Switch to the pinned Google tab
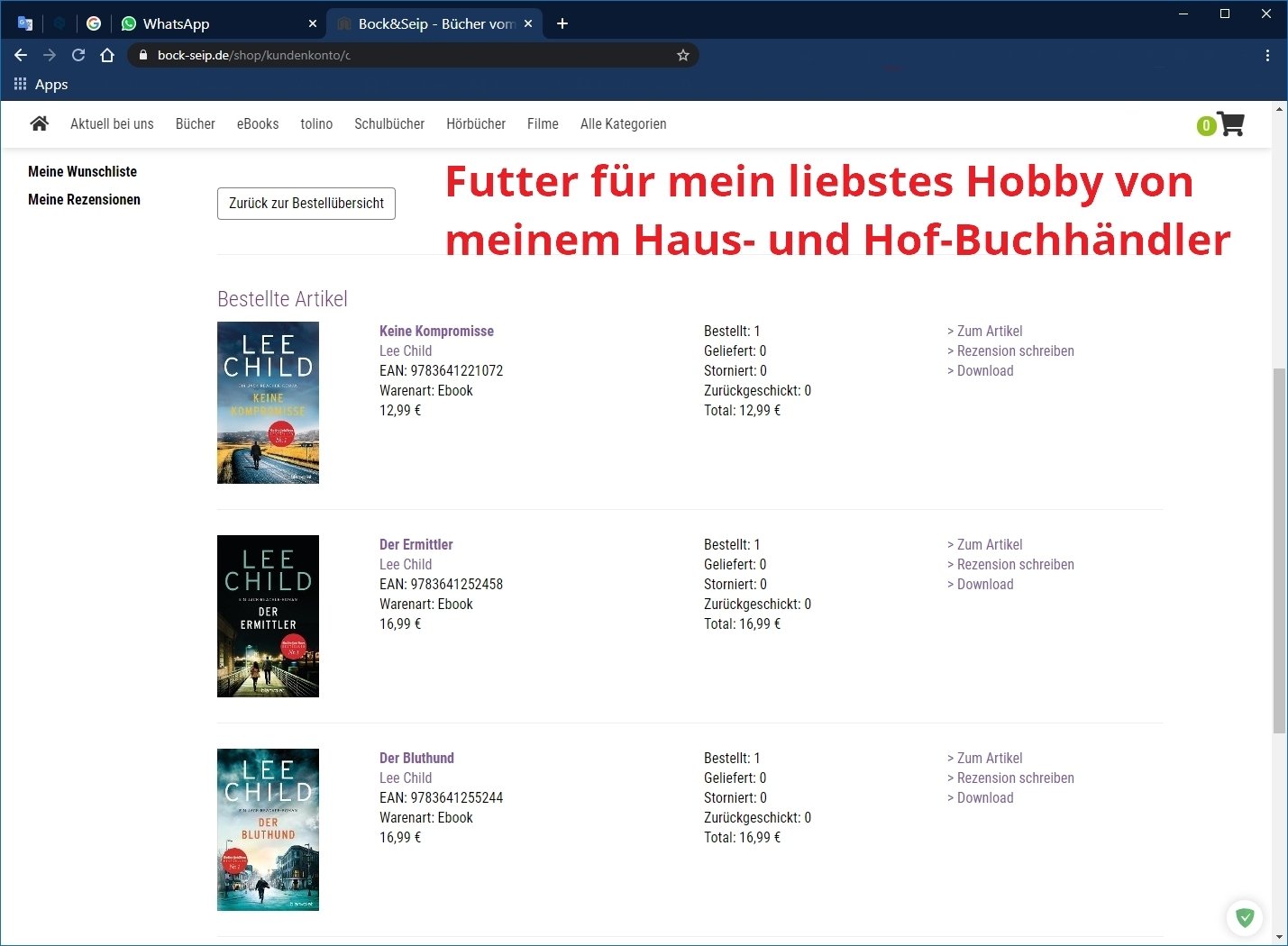1288x946 pixels. click(94, 23)
